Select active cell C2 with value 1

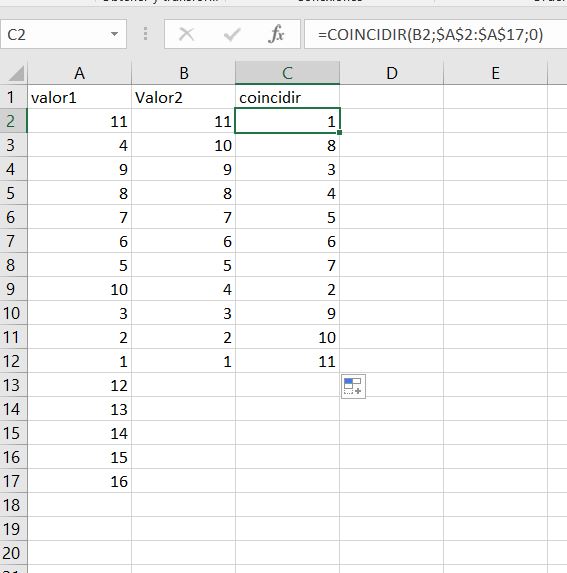pos(288,121)
